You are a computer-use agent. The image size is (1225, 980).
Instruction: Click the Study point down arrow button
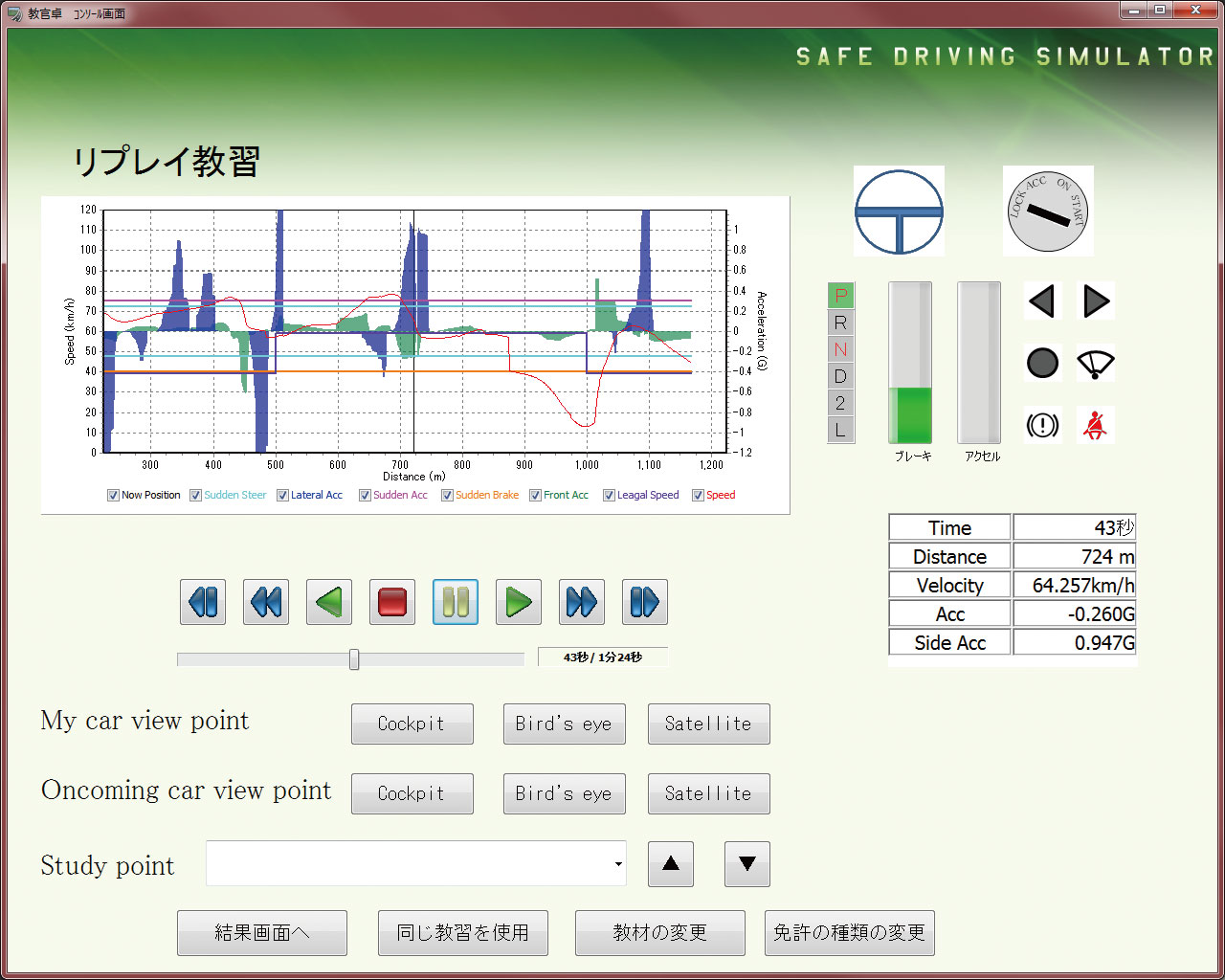pyautogui.click(x=747, y=864)
